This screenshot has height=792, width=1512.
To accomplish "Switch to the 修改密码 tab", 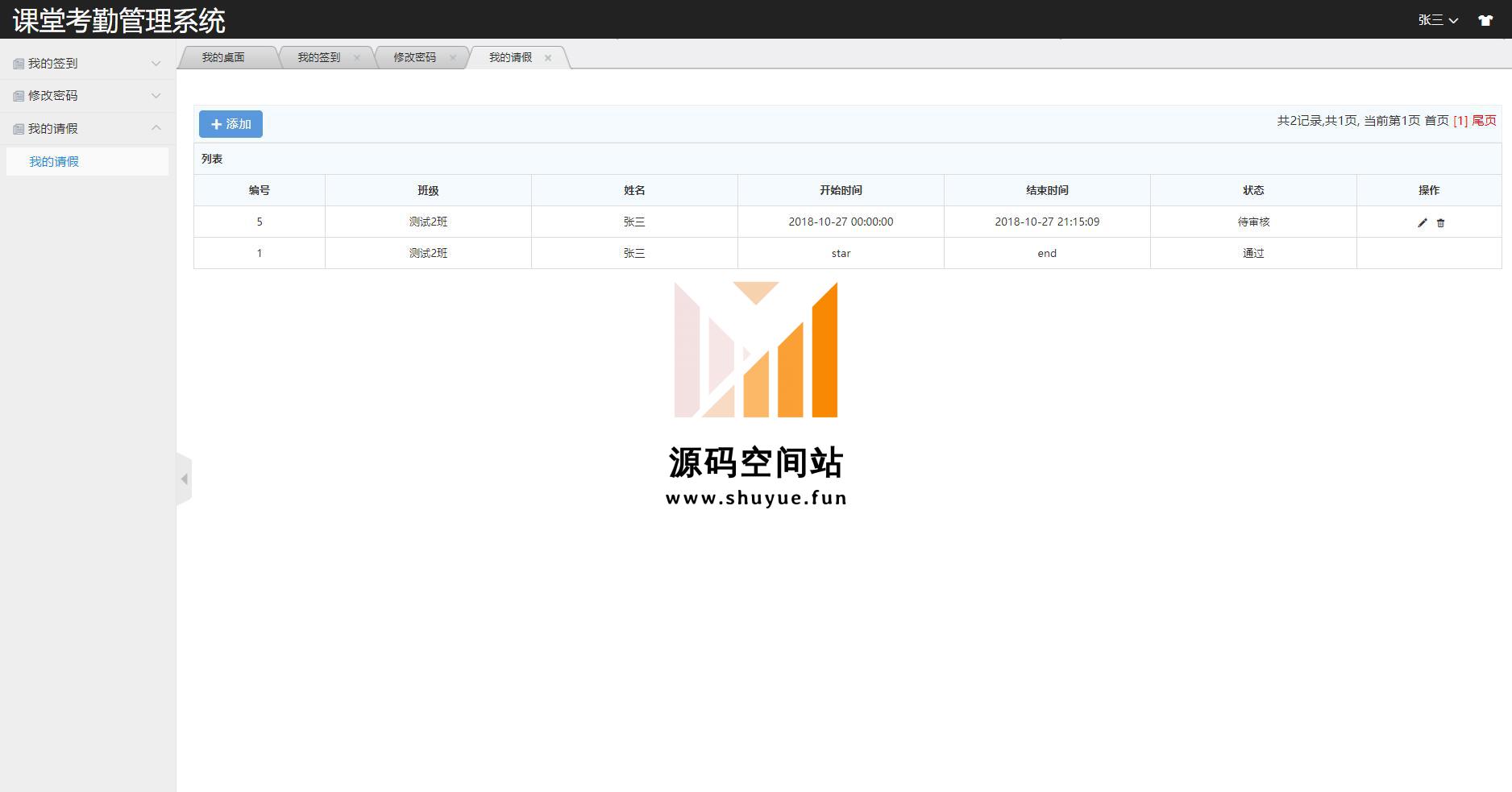I will [414, 57].
